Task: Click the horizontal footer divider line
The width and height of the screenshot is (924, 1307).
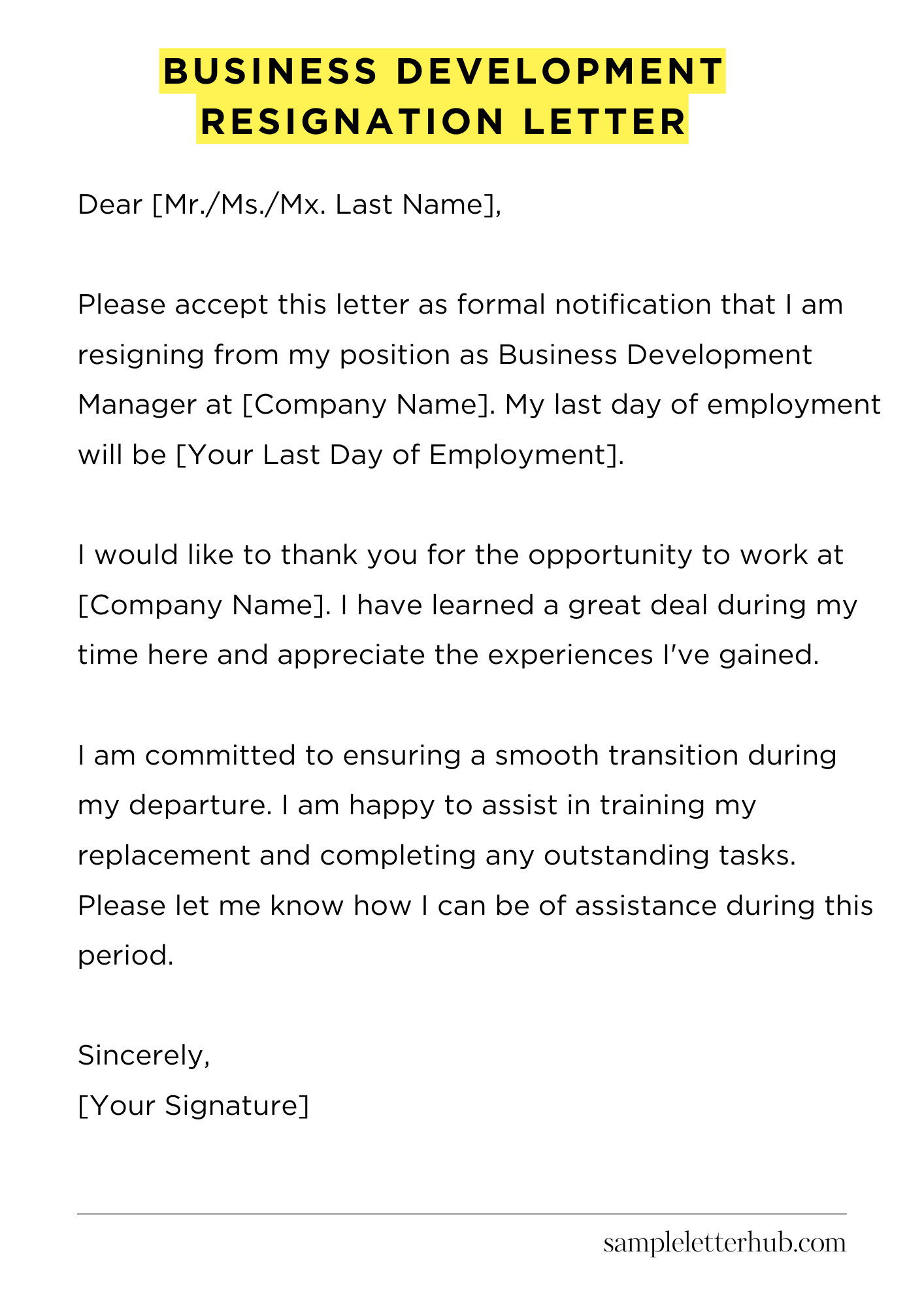Action: (462, 1214)
